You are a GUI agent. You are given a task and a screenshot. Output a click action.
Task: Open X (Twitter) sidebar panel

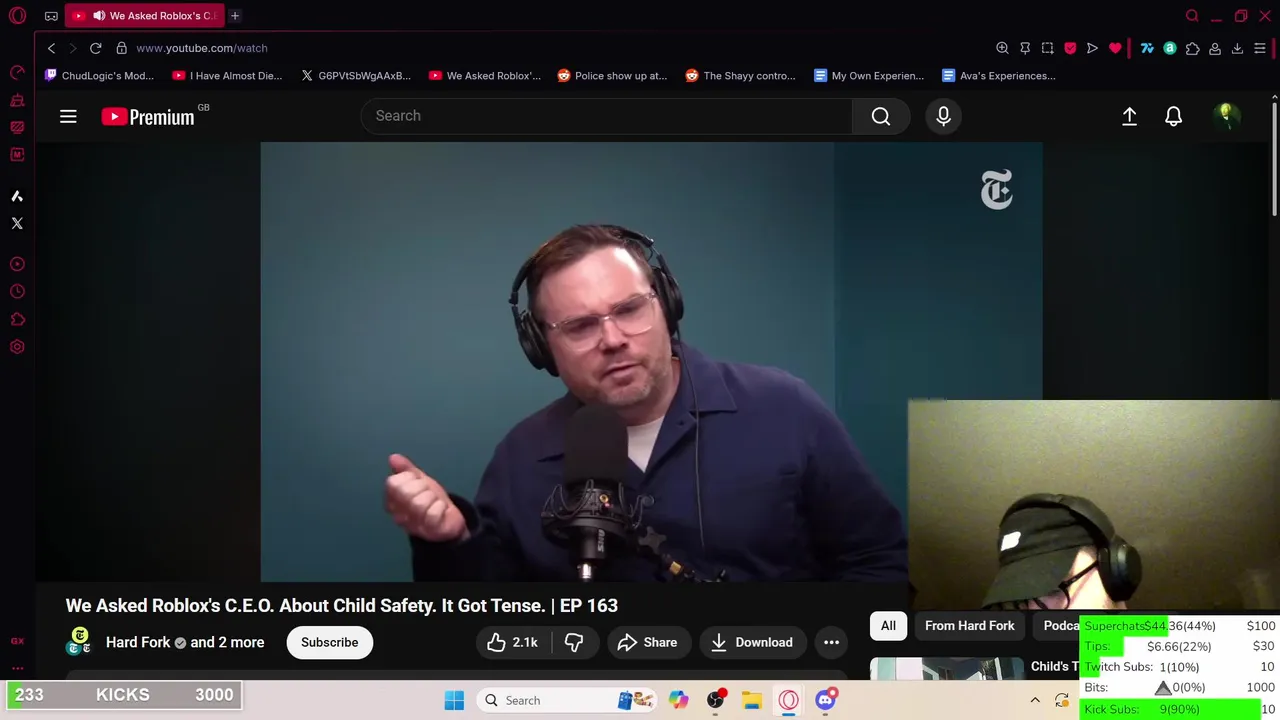(17, 223)
